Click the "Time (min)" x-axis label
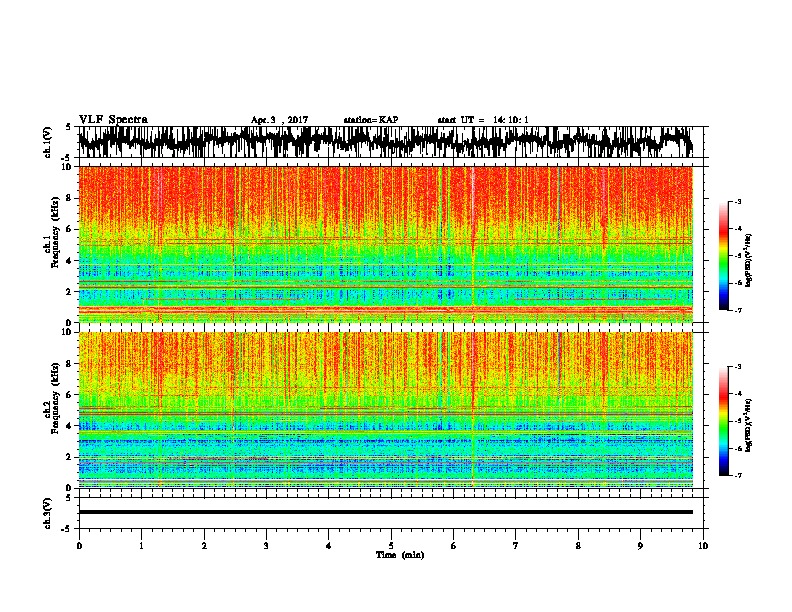Screen dimensions: 792x612 (400, 555)
